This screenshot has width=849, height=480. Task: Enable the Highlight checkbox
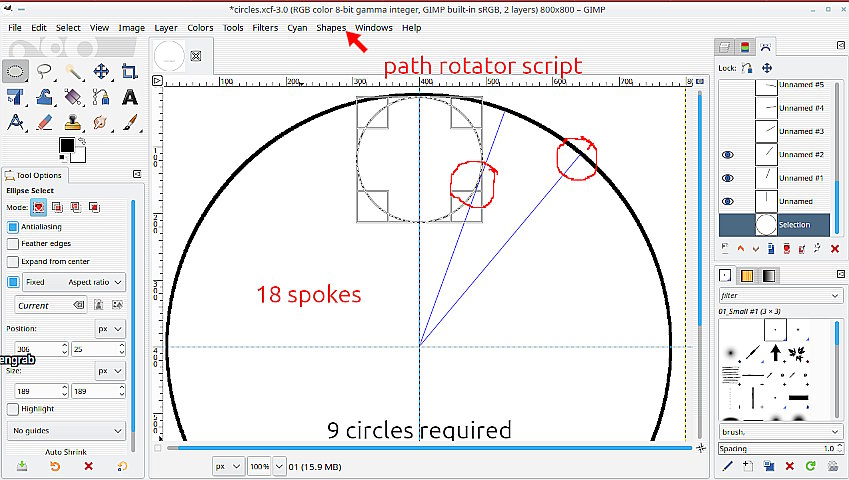click(x=13, y=409)
